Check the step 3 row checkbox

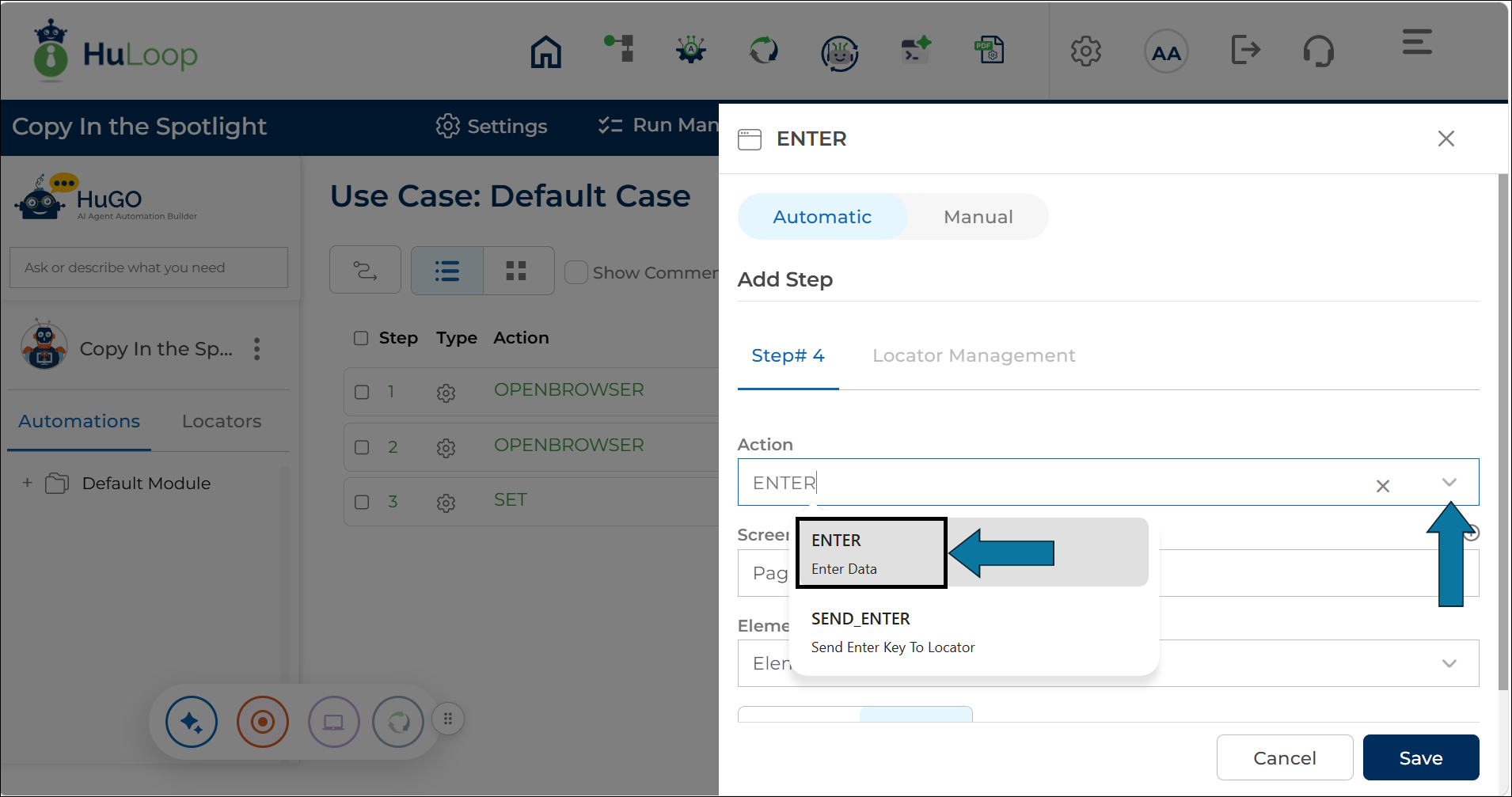tap(362, 502)
